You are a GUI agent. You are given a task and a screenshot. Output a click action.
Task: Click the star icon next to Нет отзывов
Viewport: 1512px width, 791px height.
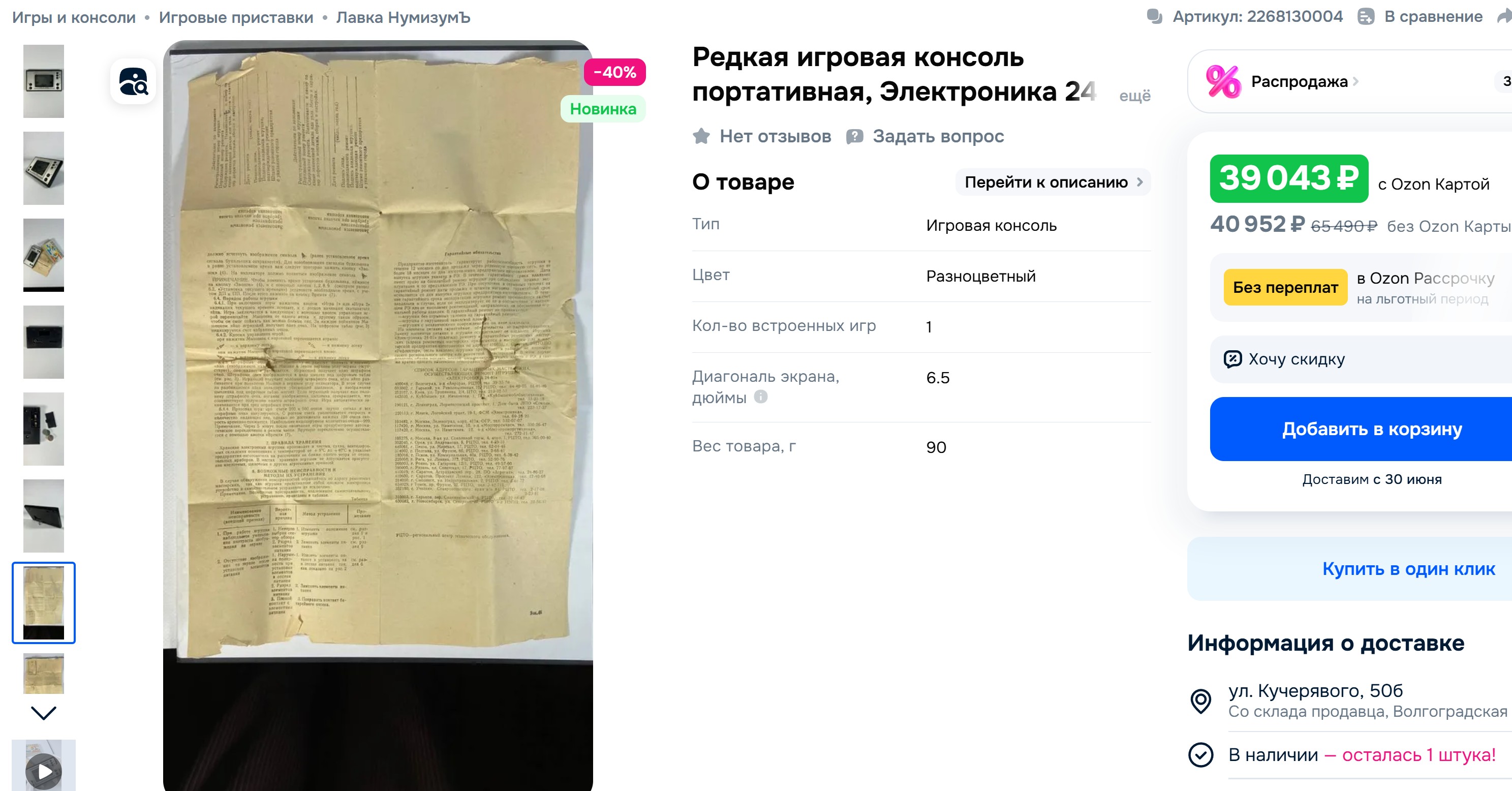[701, 136]
